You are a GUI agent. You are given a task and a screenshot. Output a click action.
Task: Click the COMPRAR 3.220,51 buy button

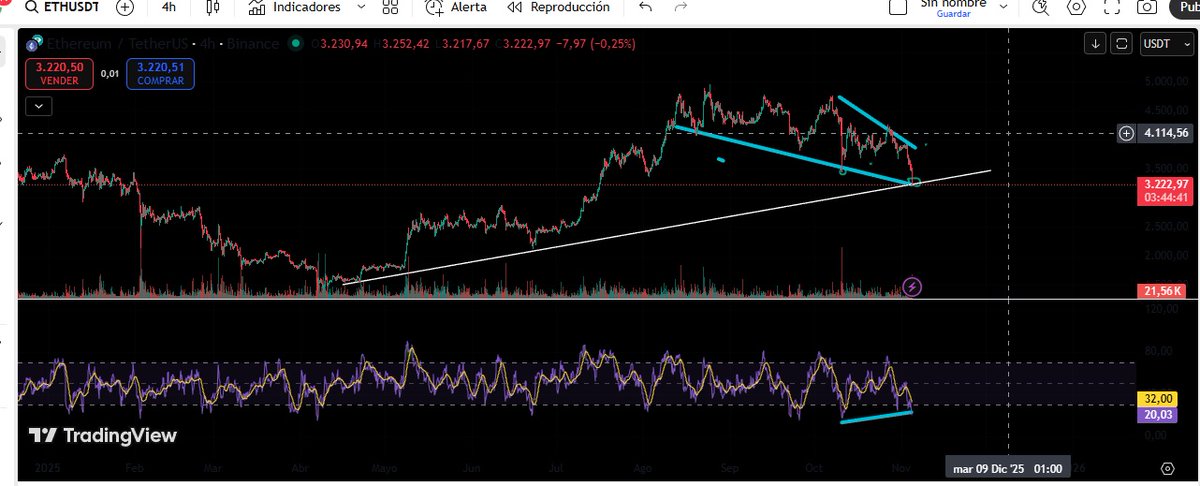160,73
